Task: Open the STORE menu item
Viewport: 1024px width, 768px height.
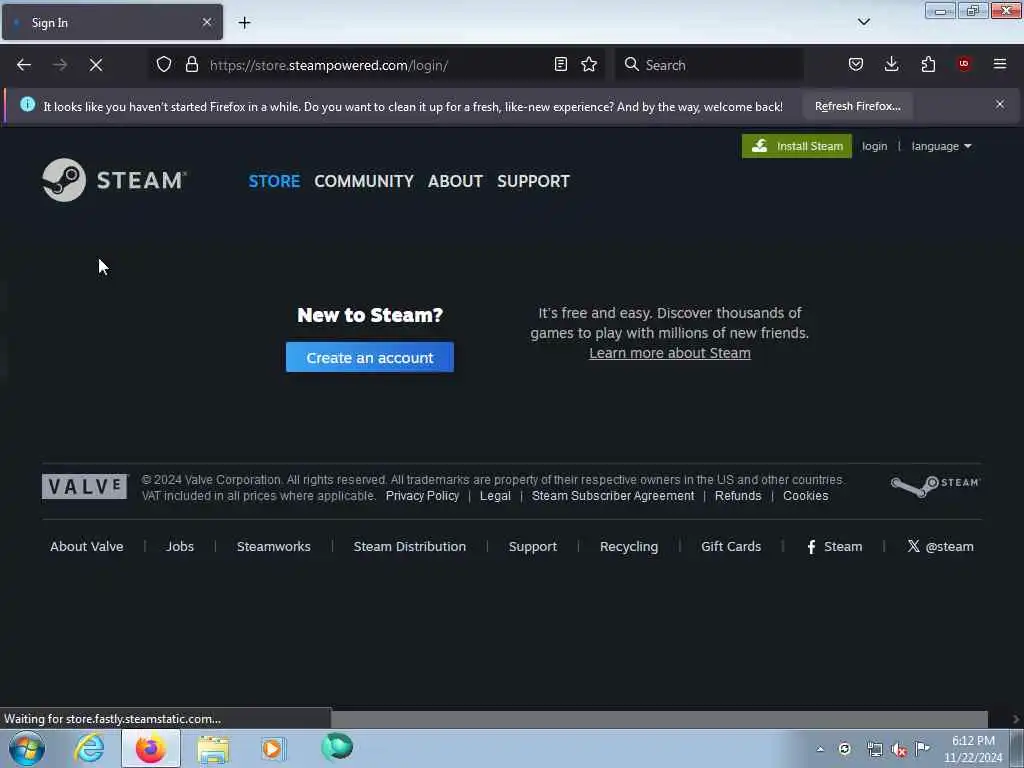Action: (274, 181)
